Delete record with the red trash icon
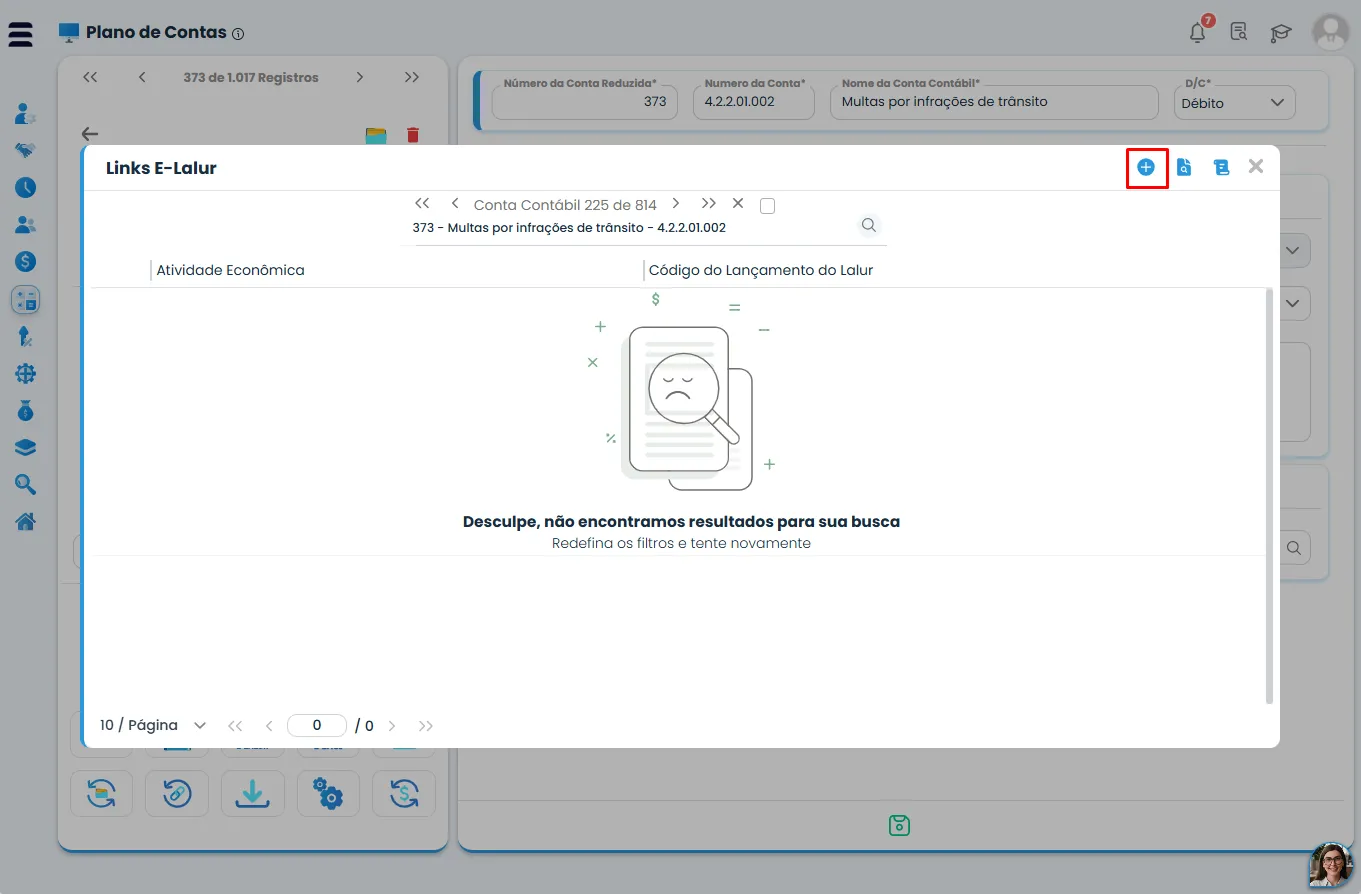This screenshot has height=894, width=1361. 413,134
